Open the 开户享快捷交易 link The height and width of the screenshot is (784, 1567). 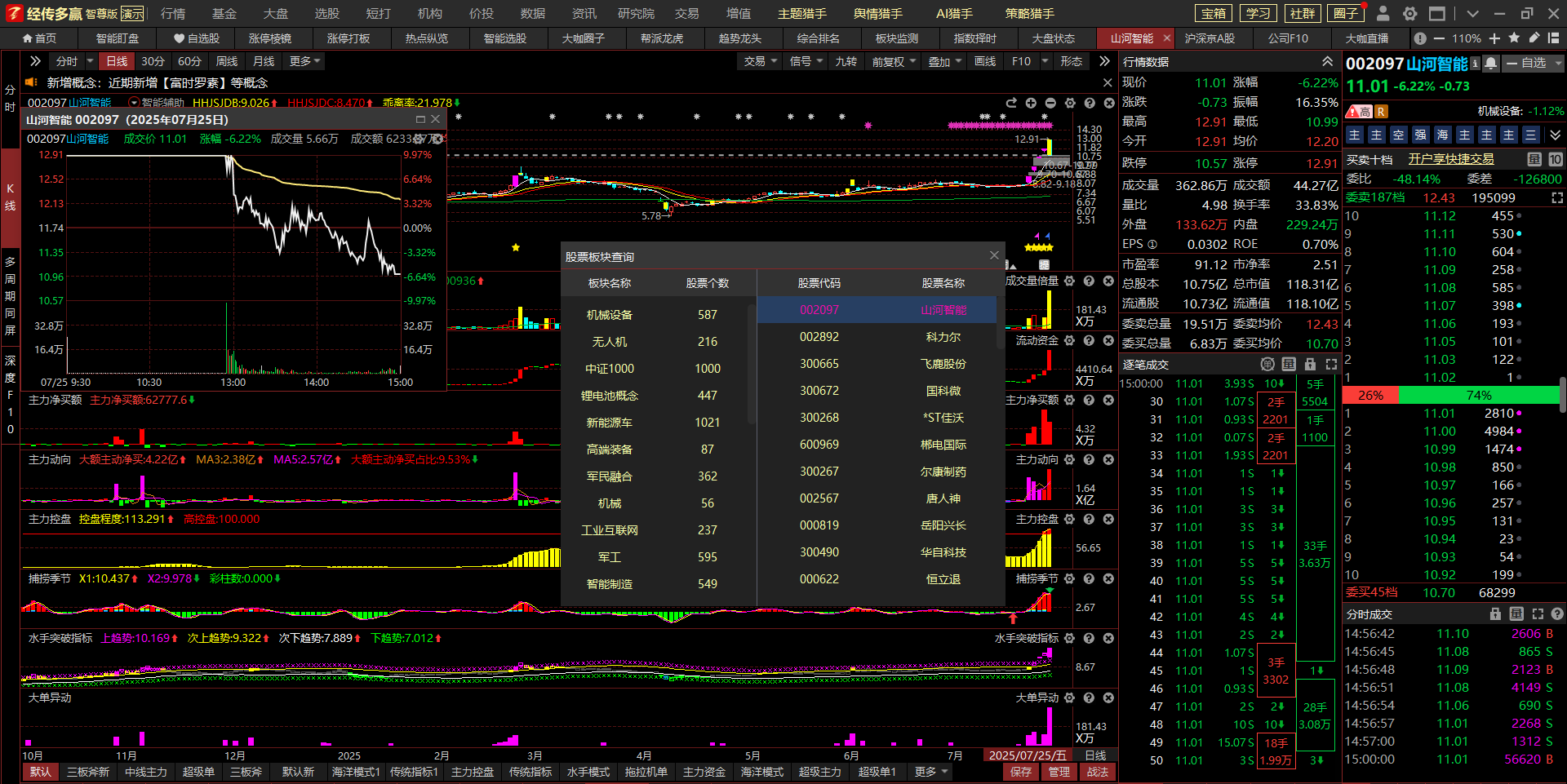click(1451, 159)
